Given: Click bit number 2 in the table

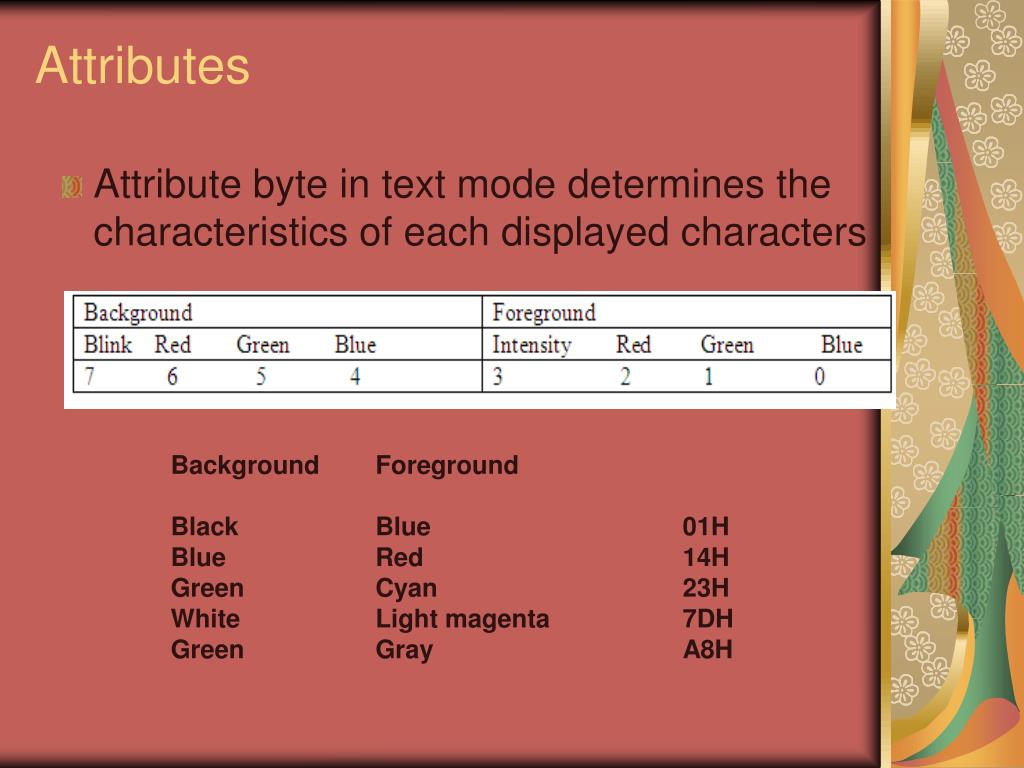Looking at the screenshot, I should click(x=626, y=376).
